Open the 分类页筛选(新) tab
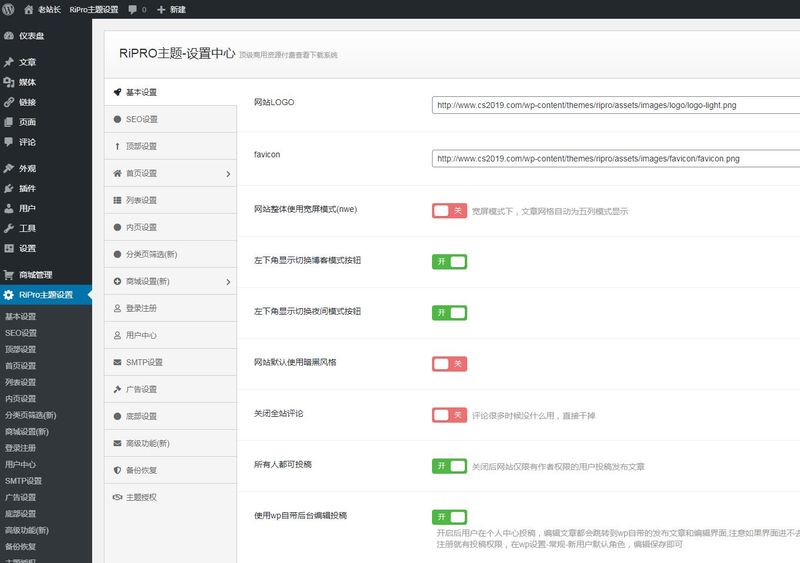 (x=170, y=254)
